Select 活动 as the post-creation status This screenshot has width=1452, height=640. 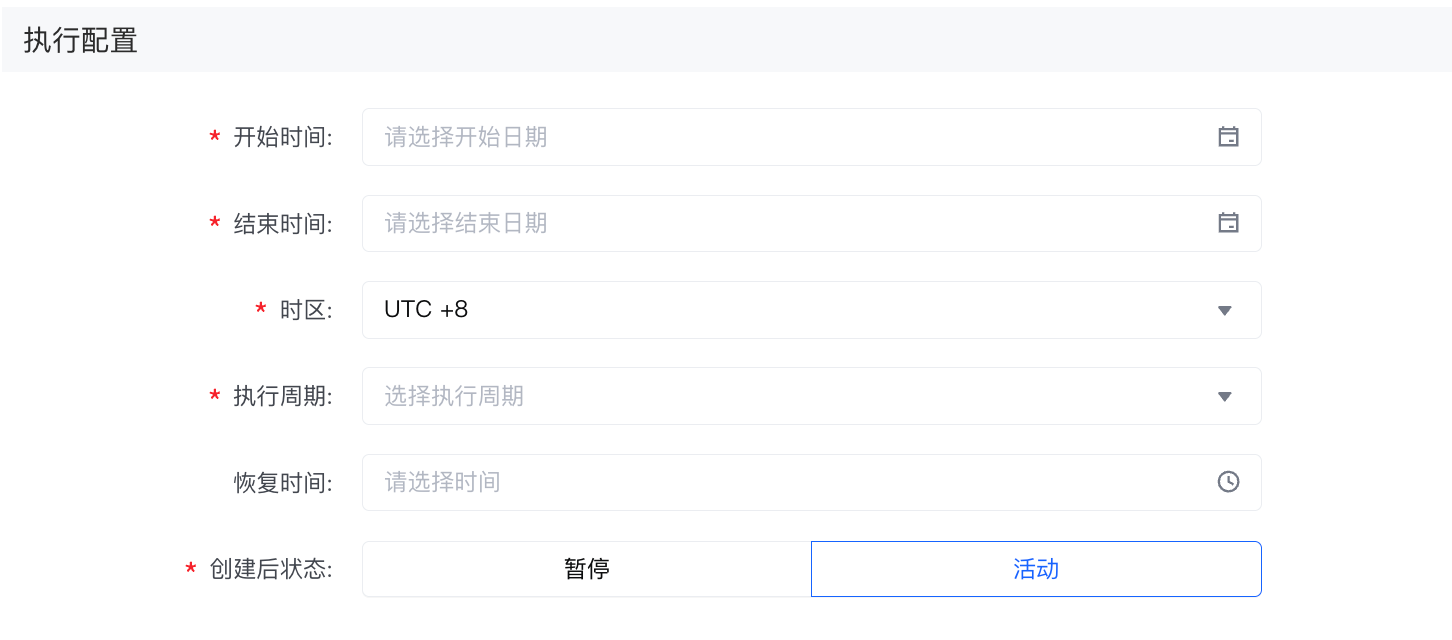click(x=1036, y=569)
